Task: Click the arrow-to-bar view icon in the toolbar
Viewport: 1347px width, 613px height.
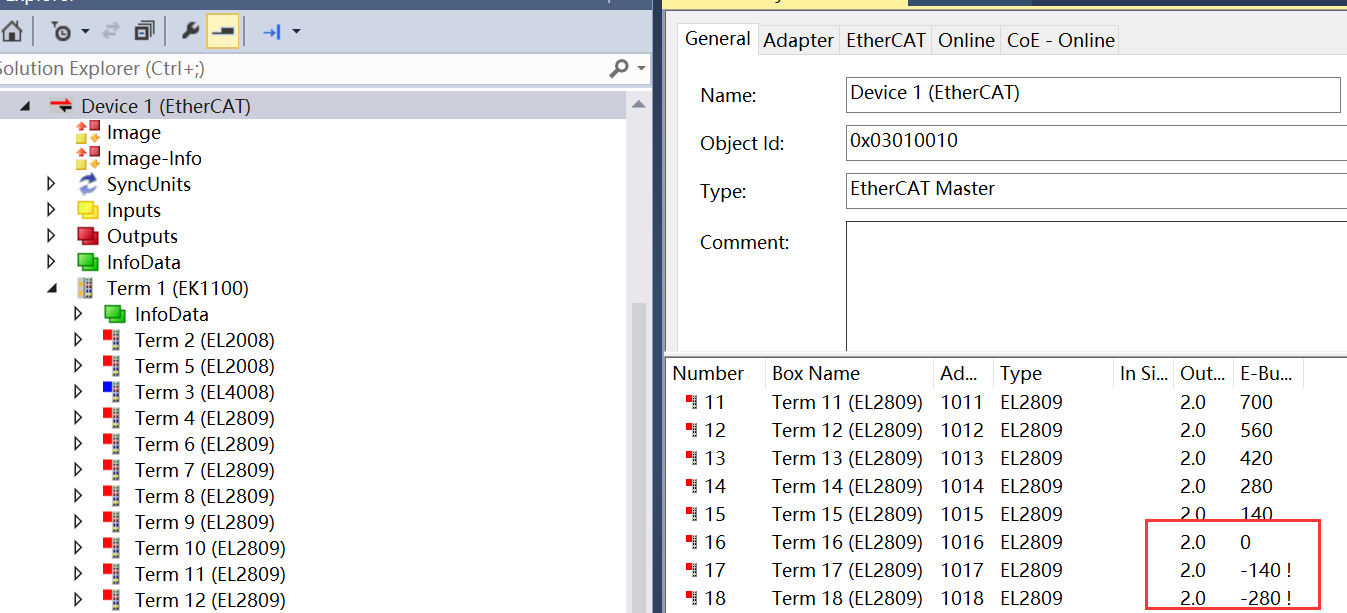Action: (271, 32)
